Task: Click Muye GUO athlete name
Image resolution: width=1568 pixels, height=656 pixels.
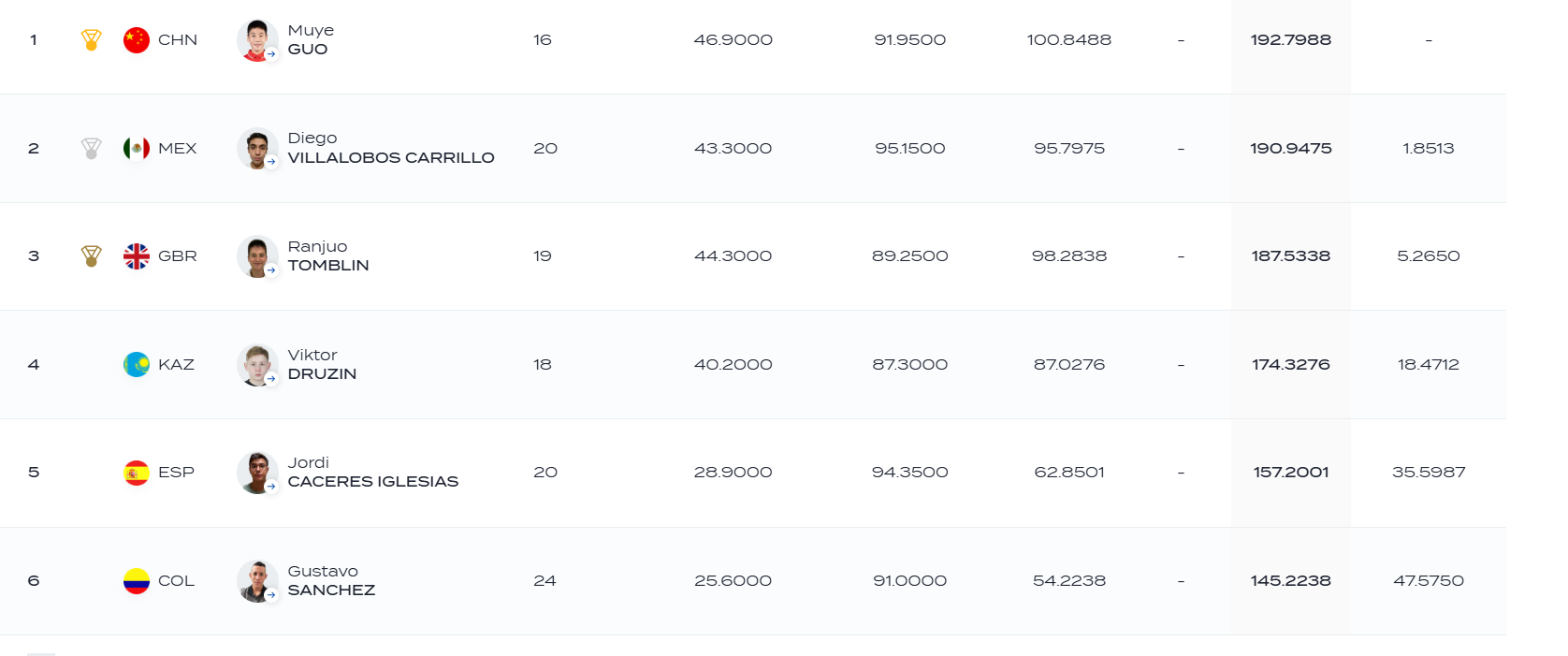Action: [311, 39]
